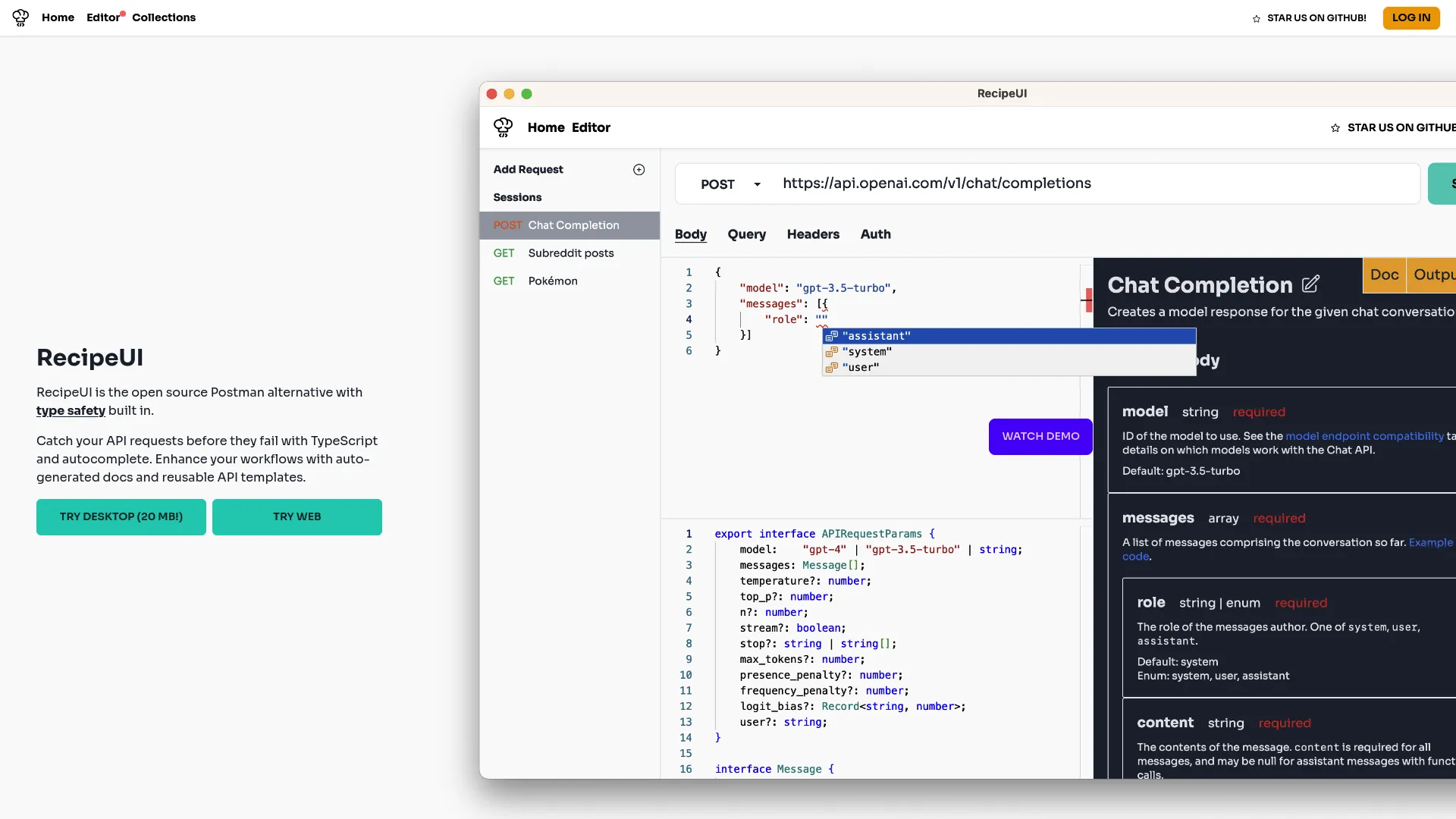Switch to the Query tab

pos(747,234)
